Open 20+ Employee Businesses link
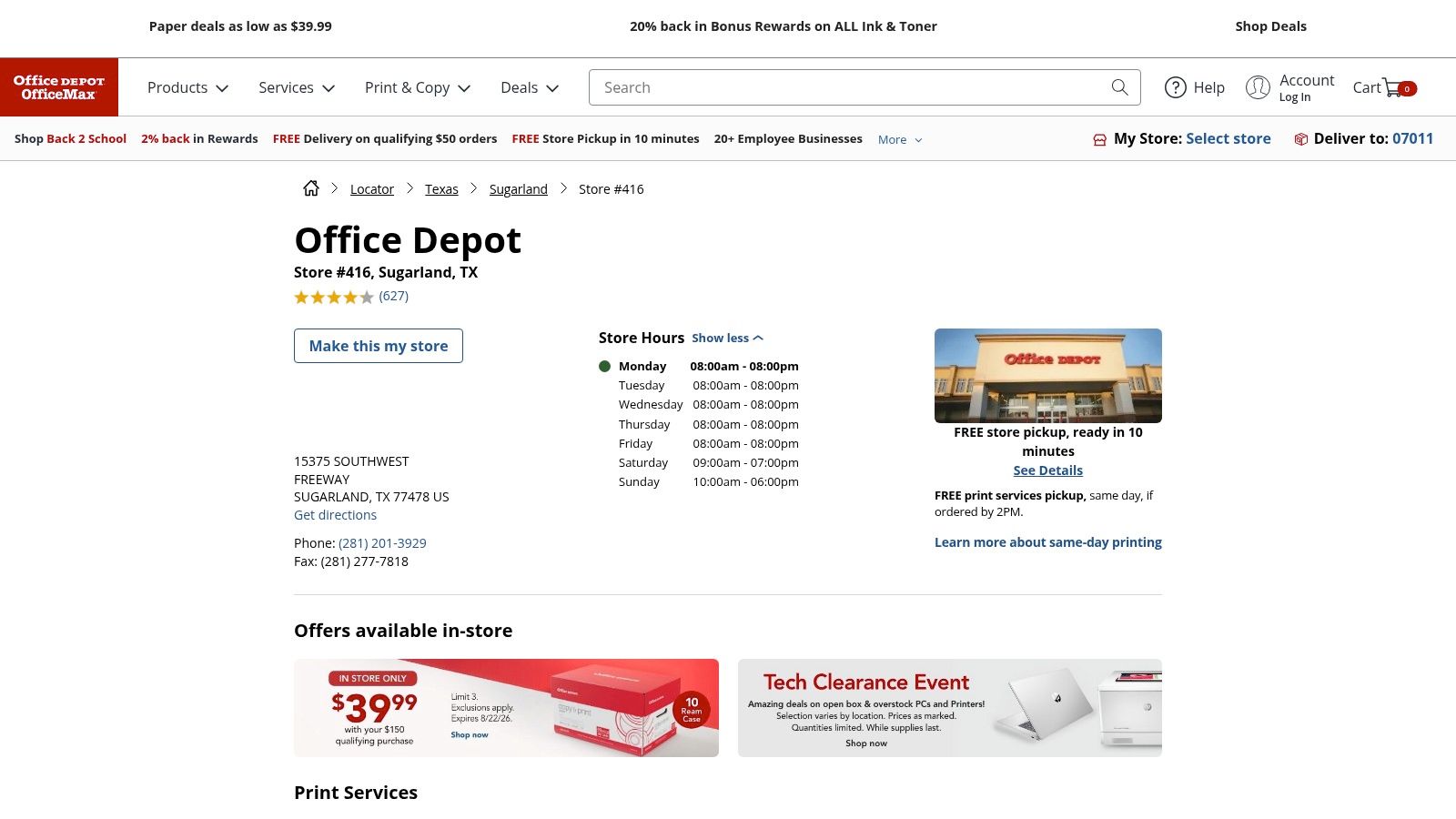Image resolution: width=1456 pixels, height=819 pixels. pyautogui.click(x=788, y=138)
